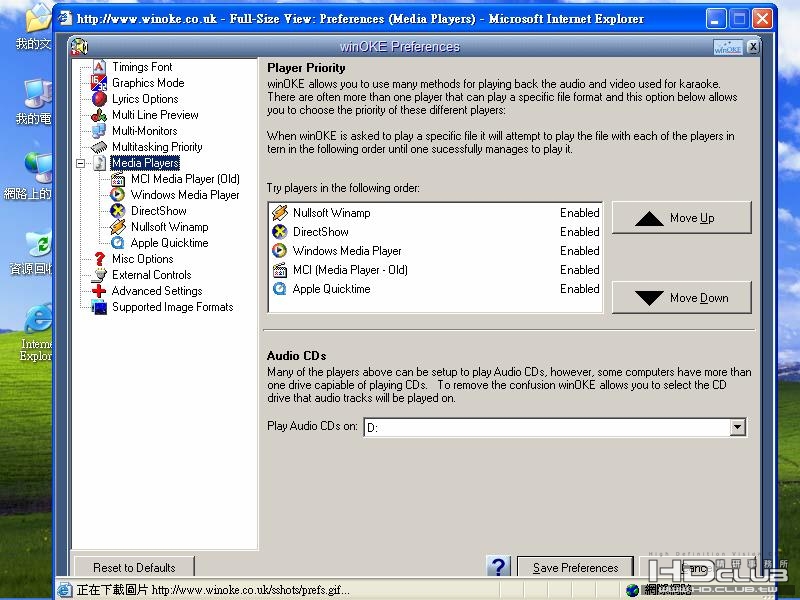Click the MCI Media Player (Old) tree icon
This screenshot has width=800, height=600.
pos(118,179)
